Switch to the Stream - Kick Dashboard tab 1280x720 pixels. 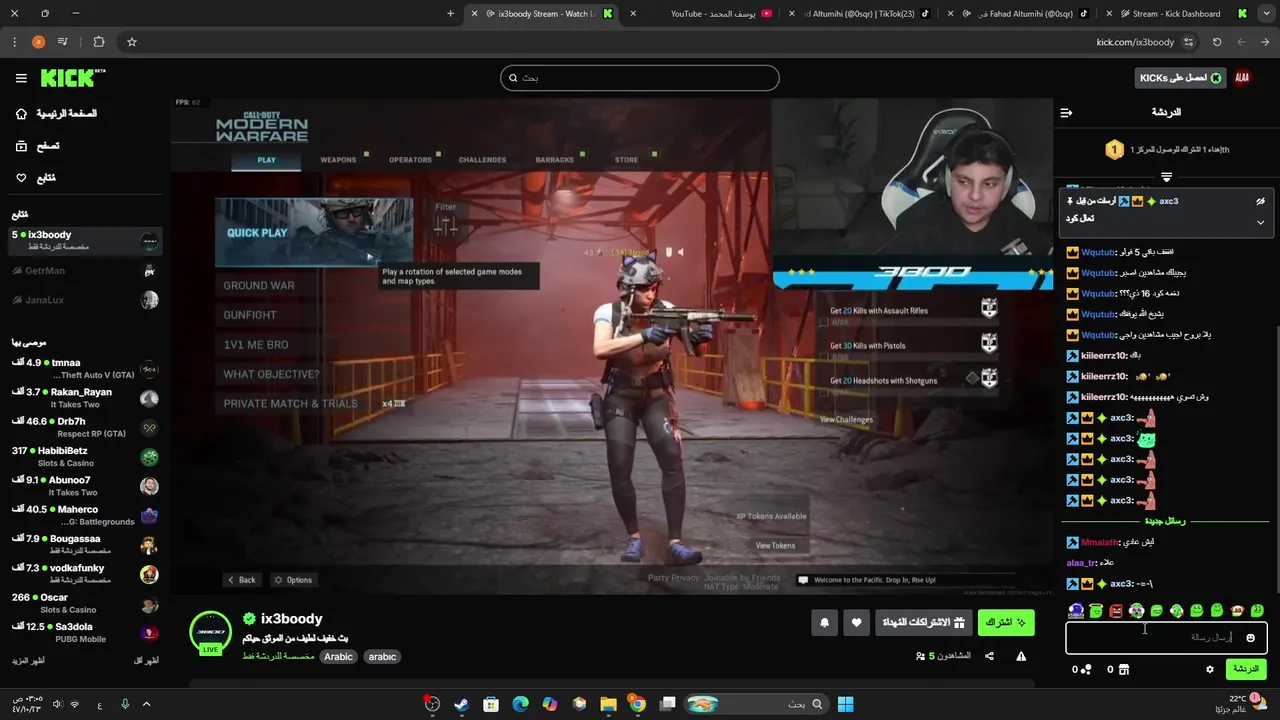tap(1175, 14)
